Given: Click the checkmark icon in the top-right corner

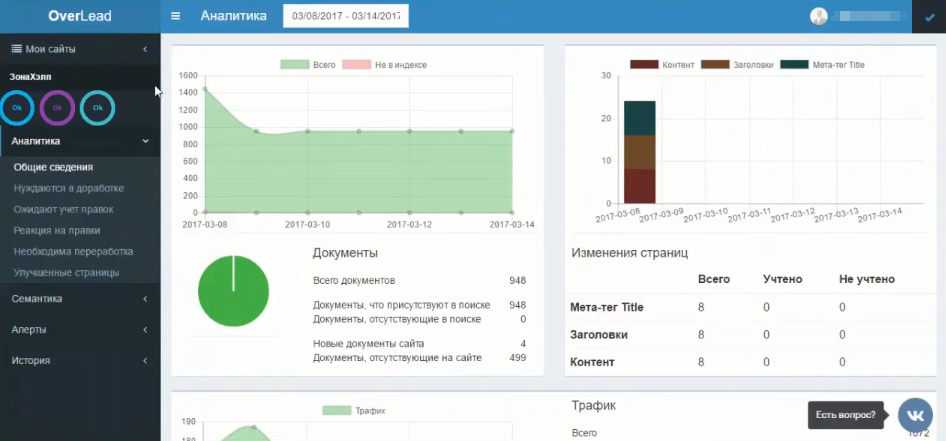Looking at the screenshot, I should [x=930, y=17].
